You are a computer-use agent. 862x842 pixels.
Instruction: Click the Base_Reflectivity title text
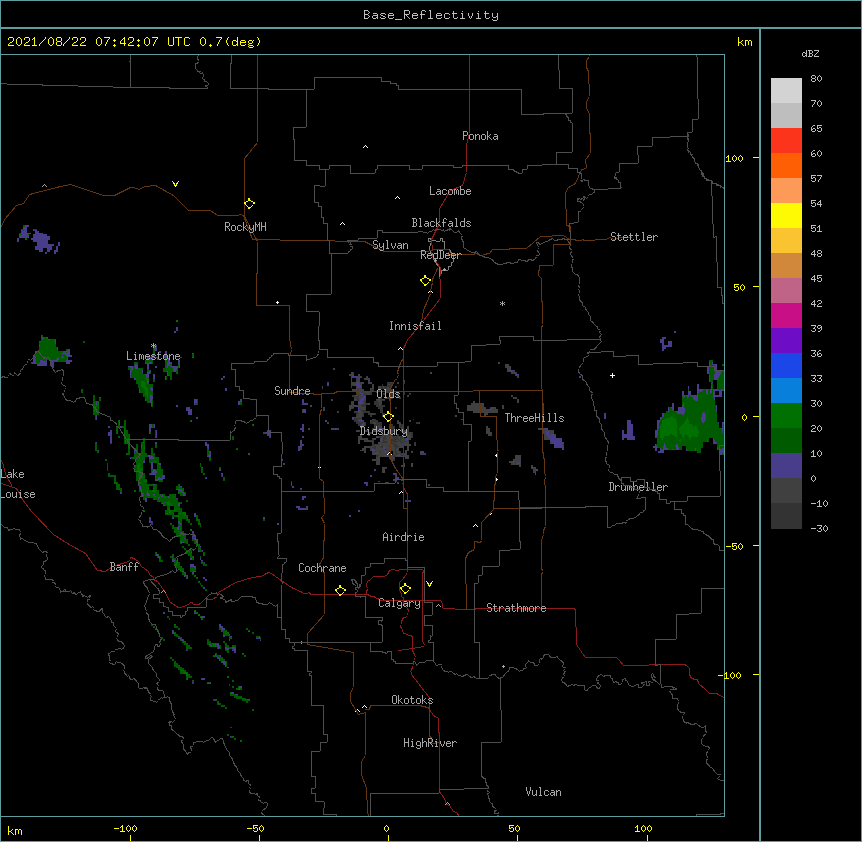[x=430, y=15]
